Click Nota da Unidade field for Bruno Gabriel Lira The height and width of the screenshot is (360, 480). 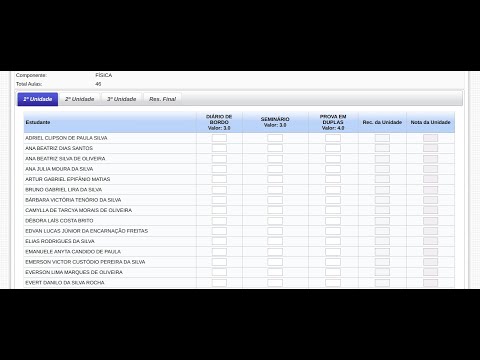click(x=430, y=190)
